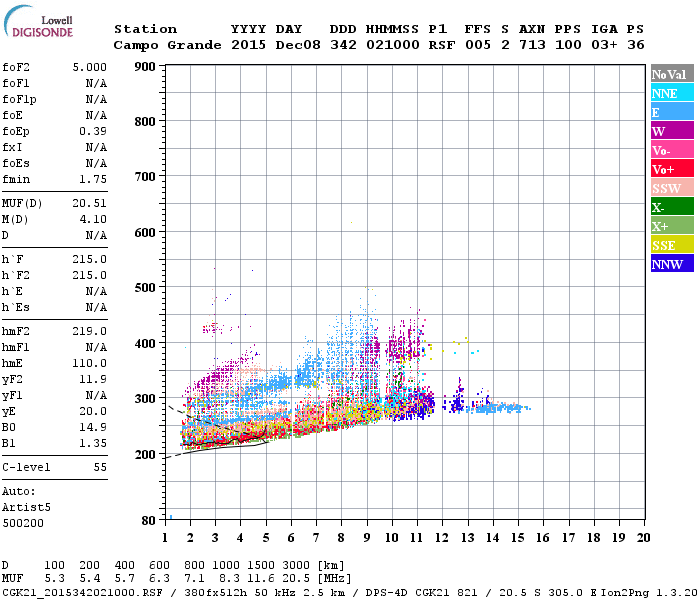Click the C-level value 55
The width and height of the screenshot is (700, 600).
[100, 467]
